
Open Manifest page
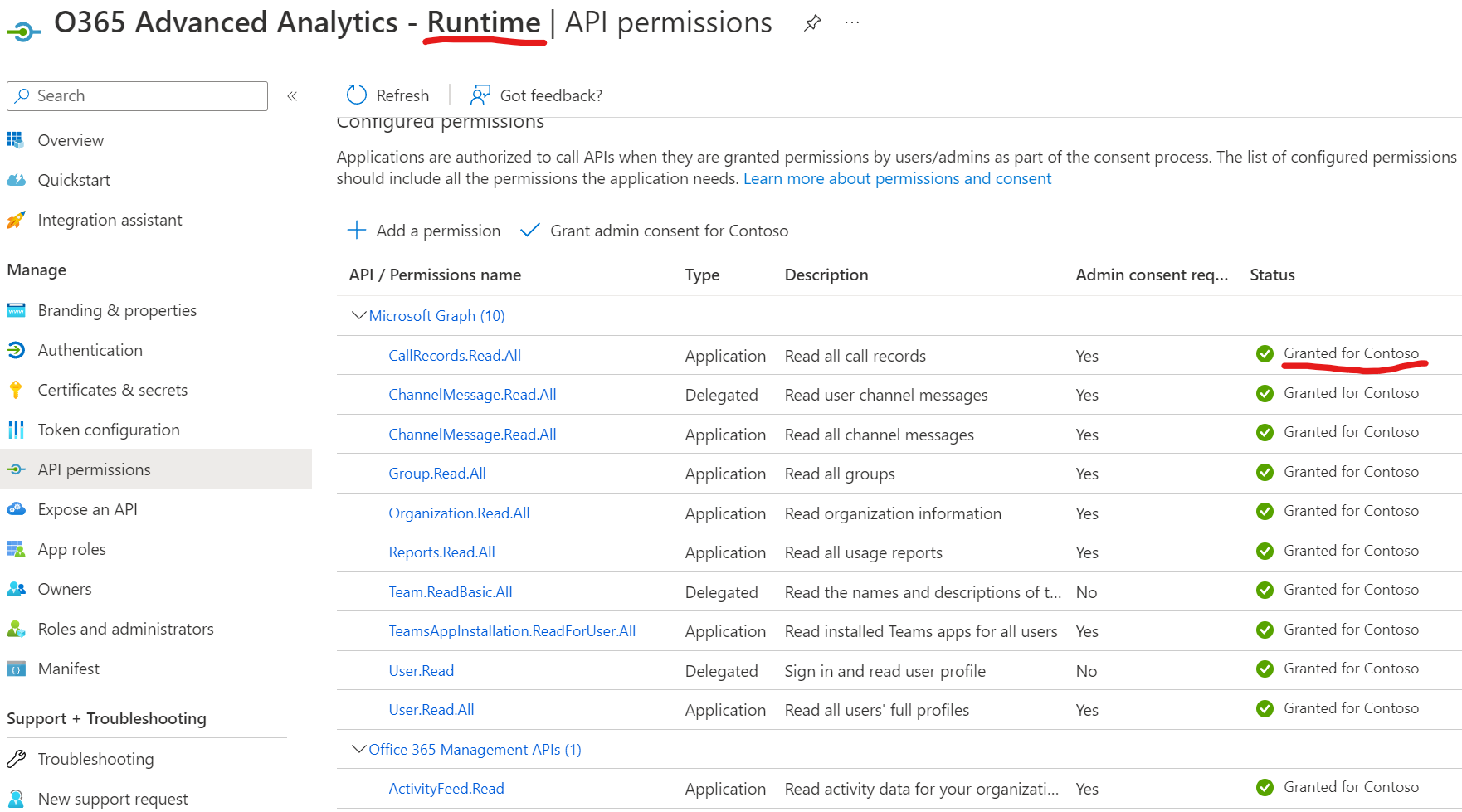(x=68, y=669)
